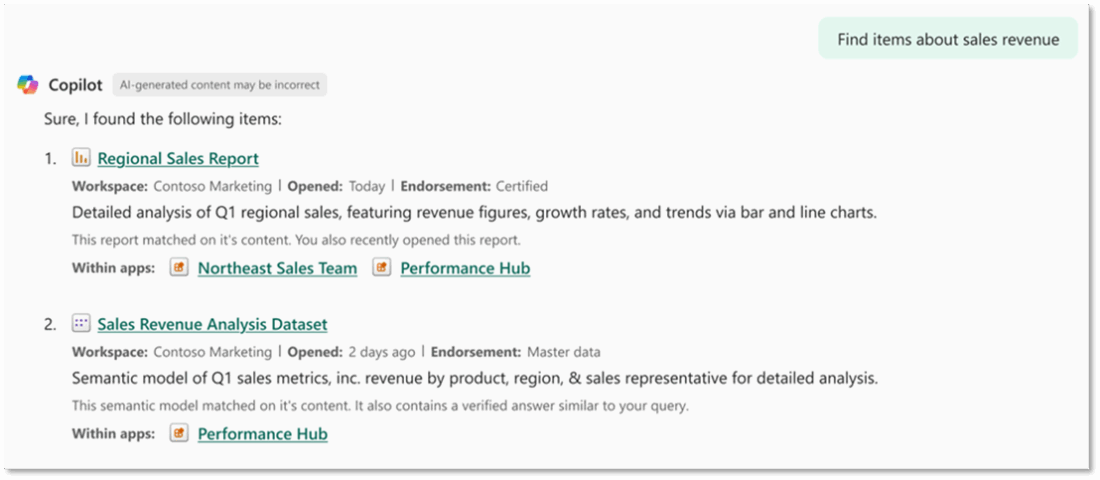Image resolution: width=1100 pixels, height=480 pixels.
Task: Click Contoso Marketing workspace under Regional Sales Report
Action: click(x=213, y=187)
